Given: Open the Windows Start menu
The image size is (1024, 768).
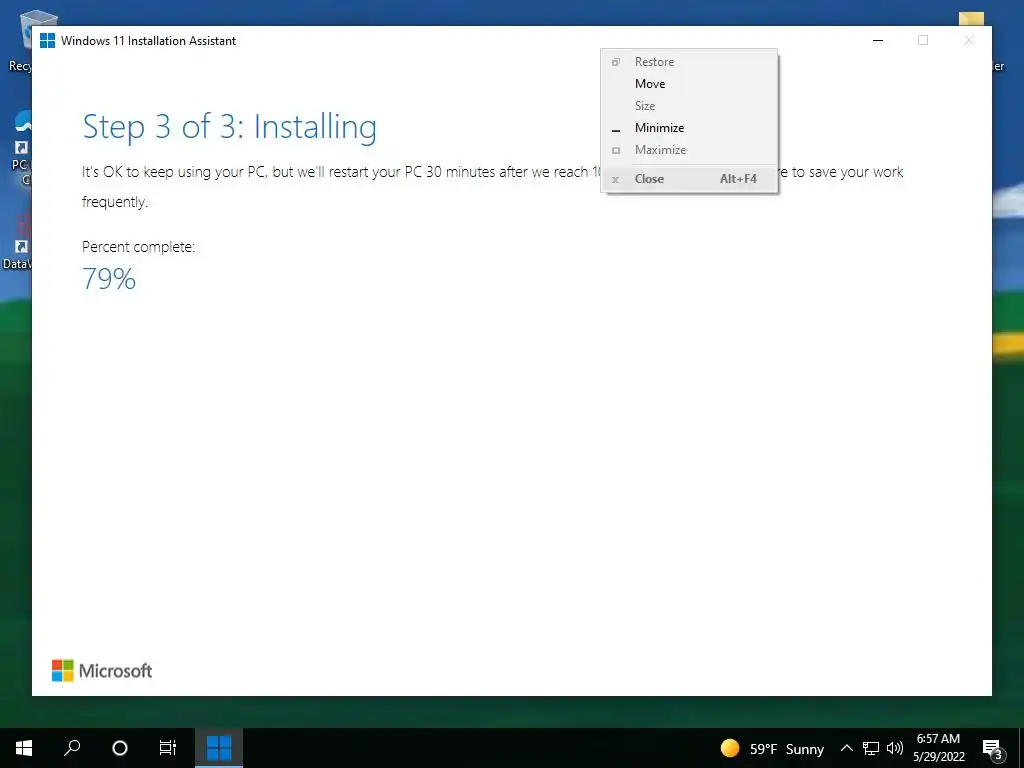Looking at the screenshot, I should click(x=24, y=748).
